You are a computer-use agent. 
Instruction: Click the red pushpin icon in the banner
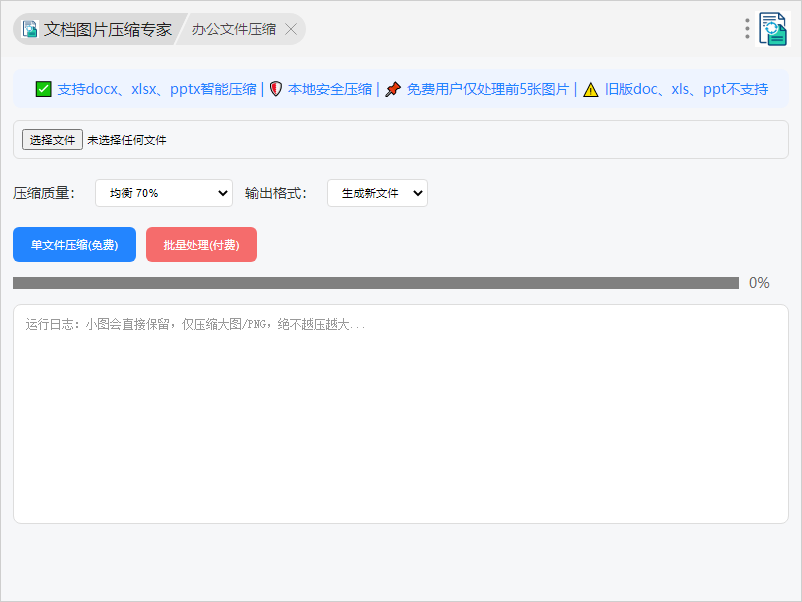pyautogui.click(x=393, y=89)
